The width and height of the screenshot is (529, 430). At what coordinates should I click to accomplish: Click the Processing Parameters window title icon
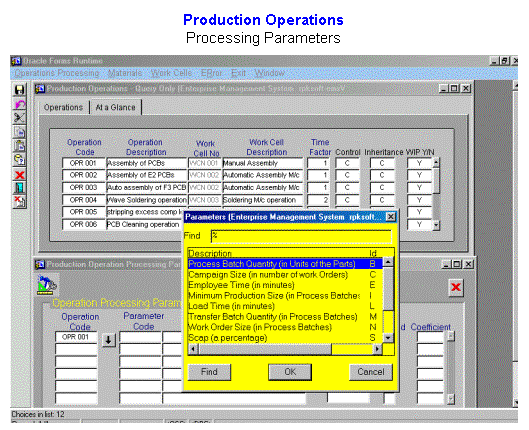pos(40,264)
